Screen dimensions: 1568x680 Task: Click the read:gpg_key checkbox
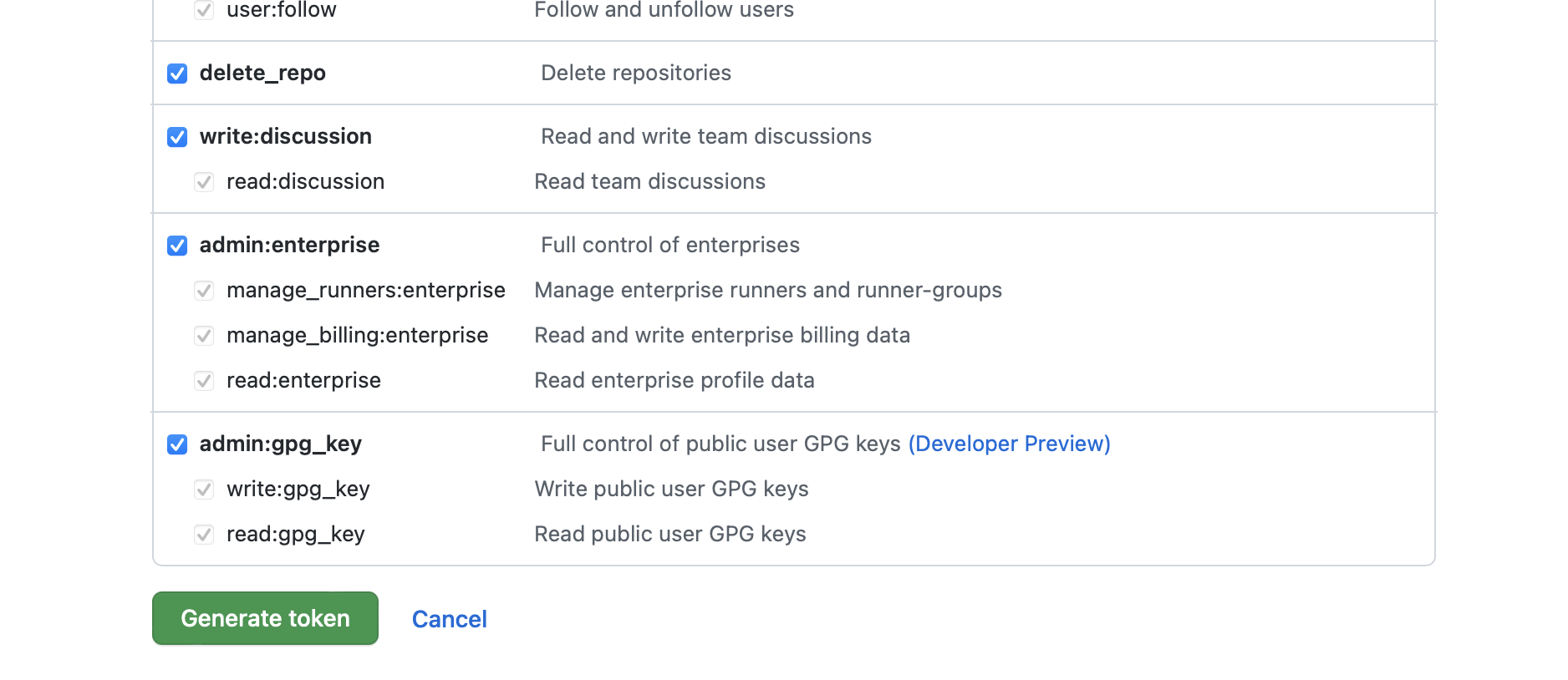coord(204,535)
